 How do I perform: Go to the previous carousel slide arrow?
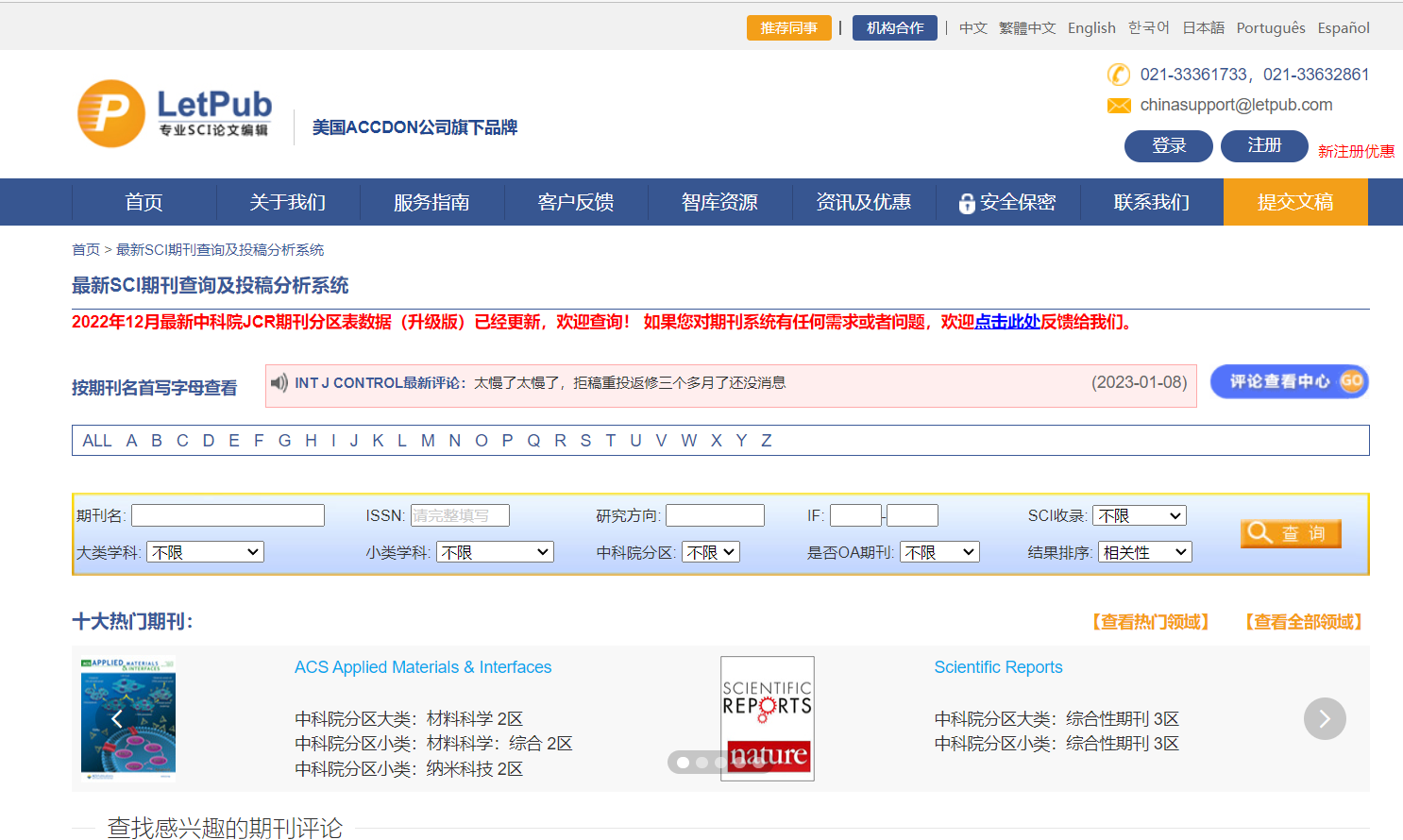(117, 719)
